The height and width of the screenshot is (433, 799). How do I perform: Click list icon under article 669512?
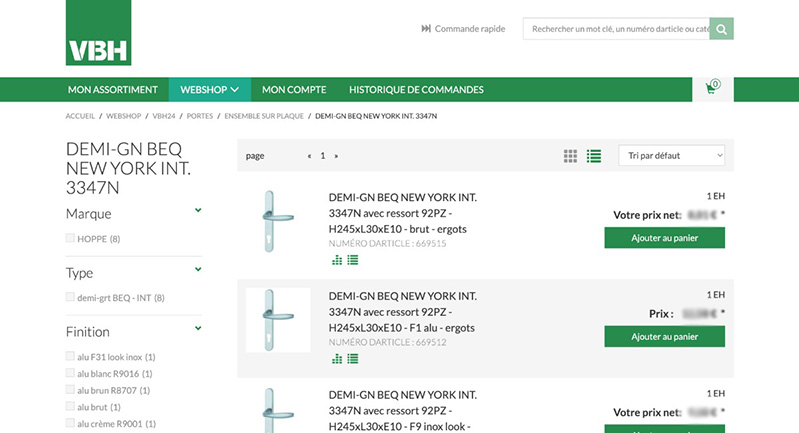[353, 358]
